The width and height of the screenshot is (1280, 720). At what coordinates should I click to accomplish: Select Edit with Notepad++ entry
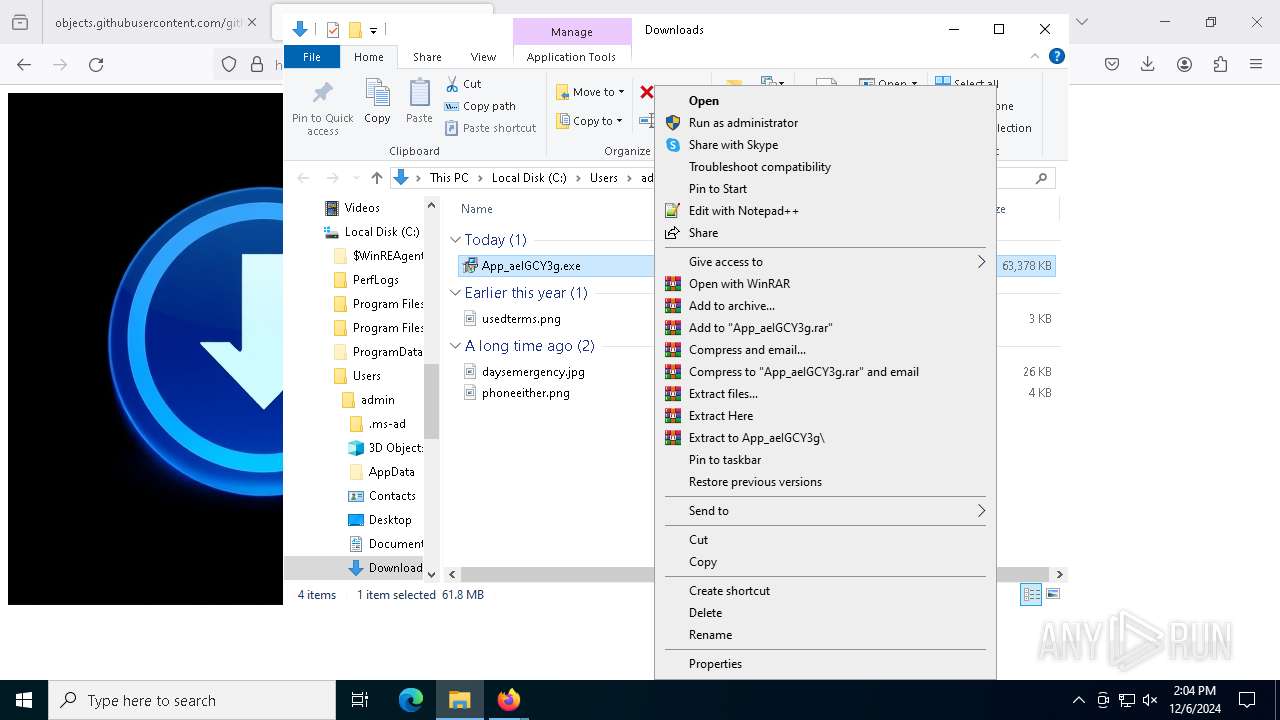[743, 211]
